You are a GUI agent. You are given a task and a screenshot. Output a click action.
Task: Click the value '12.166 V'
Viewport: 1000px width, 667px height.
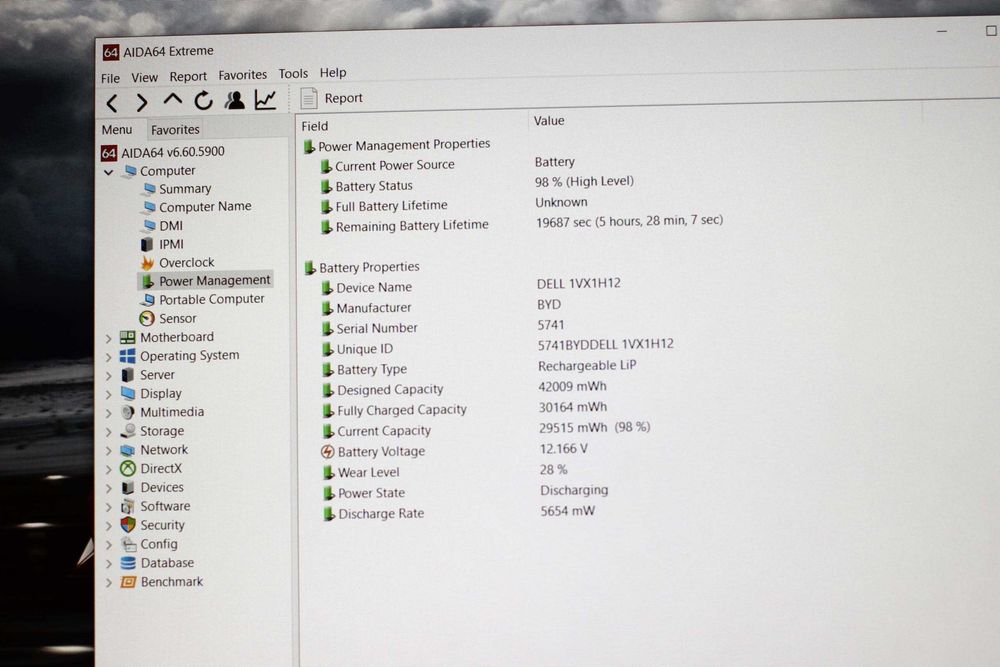pos(564,449)
